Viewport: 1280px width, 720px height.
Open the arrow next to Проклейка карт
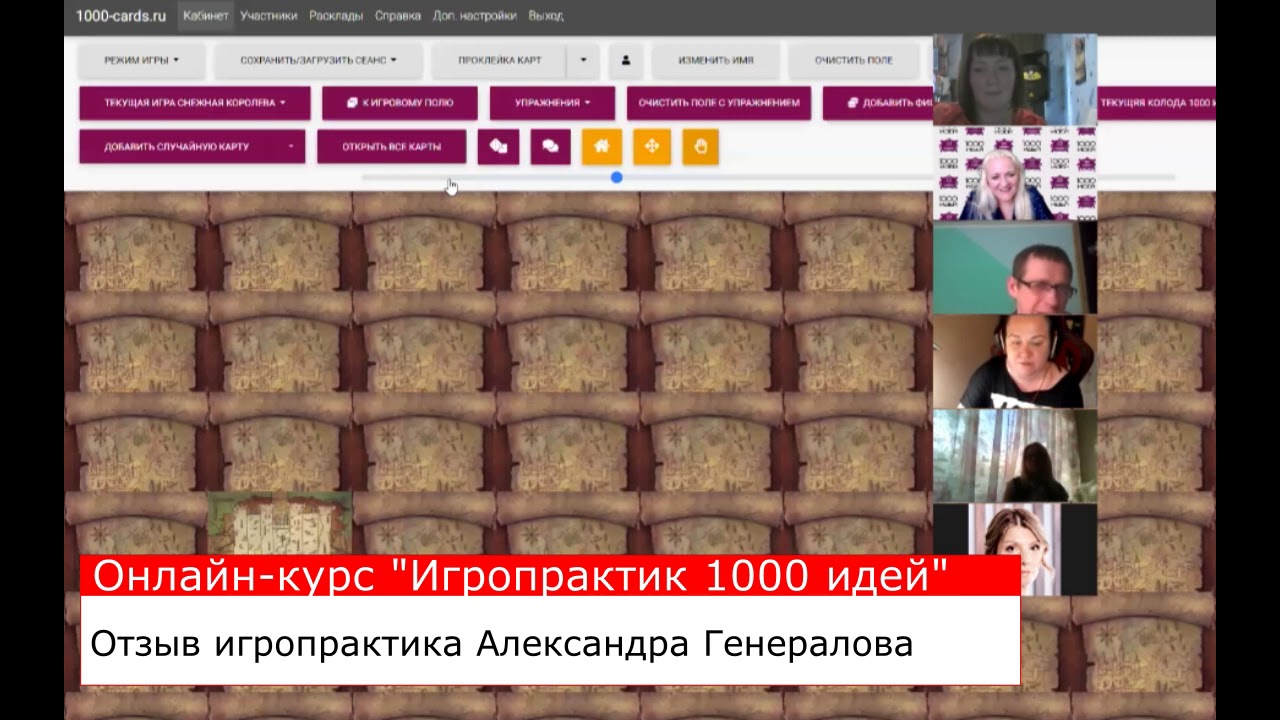[583, 60]
